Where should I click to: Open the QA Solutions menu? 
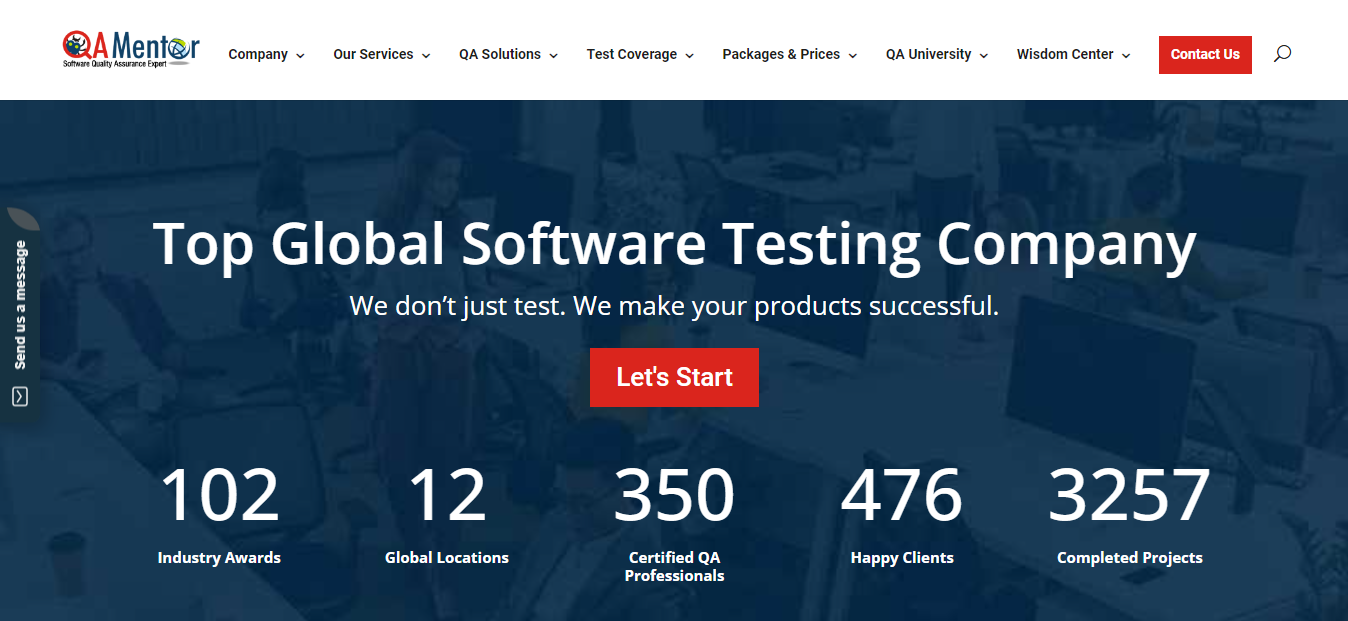(500, 55)
